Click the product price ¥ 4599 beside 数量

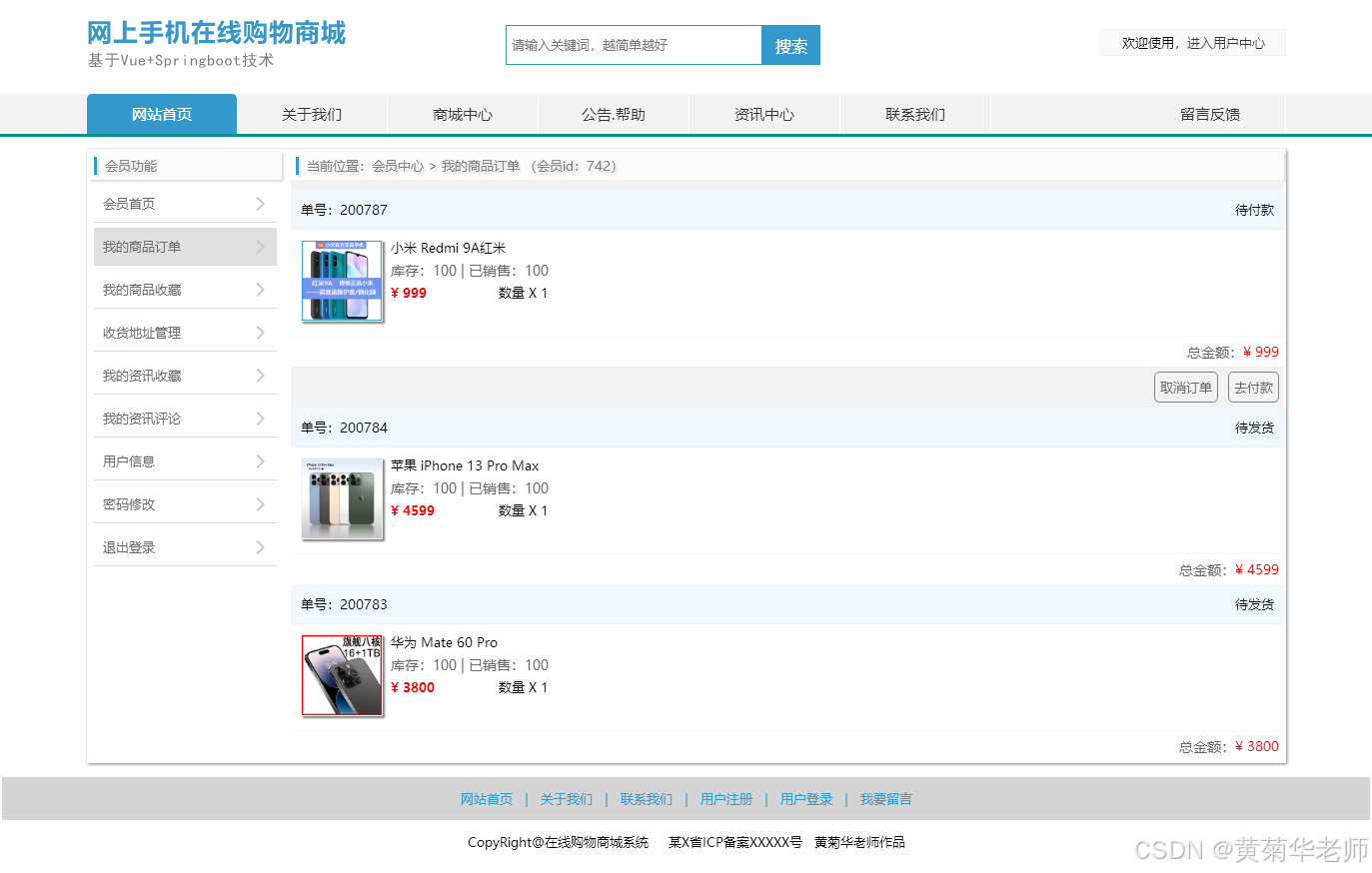pos(413,510)
